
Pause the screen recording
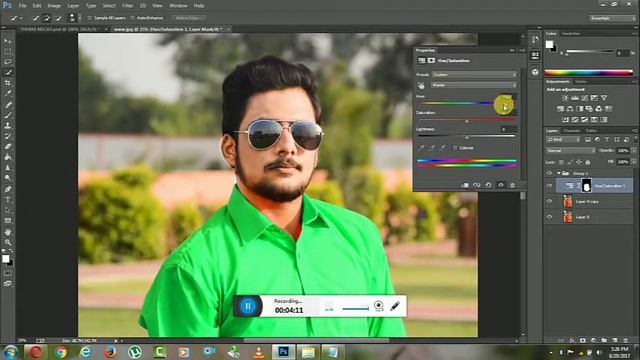pos(248,306)
